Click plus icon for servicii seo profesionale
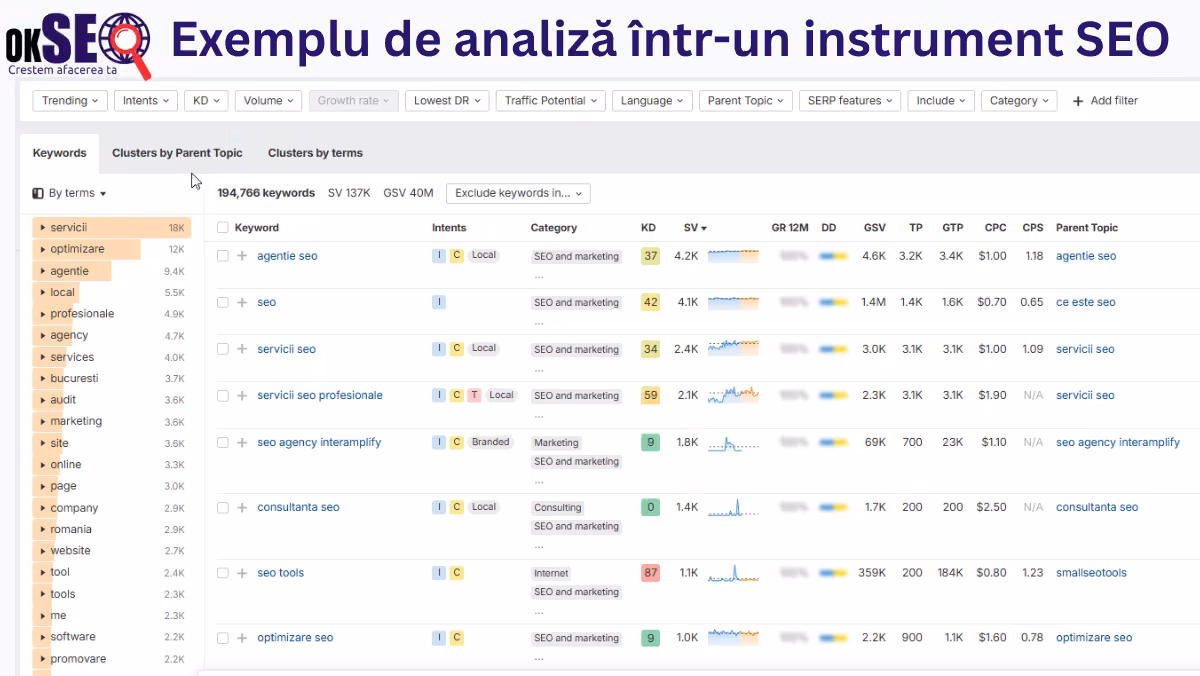1200x676 pixels. [x=242, y=395]
